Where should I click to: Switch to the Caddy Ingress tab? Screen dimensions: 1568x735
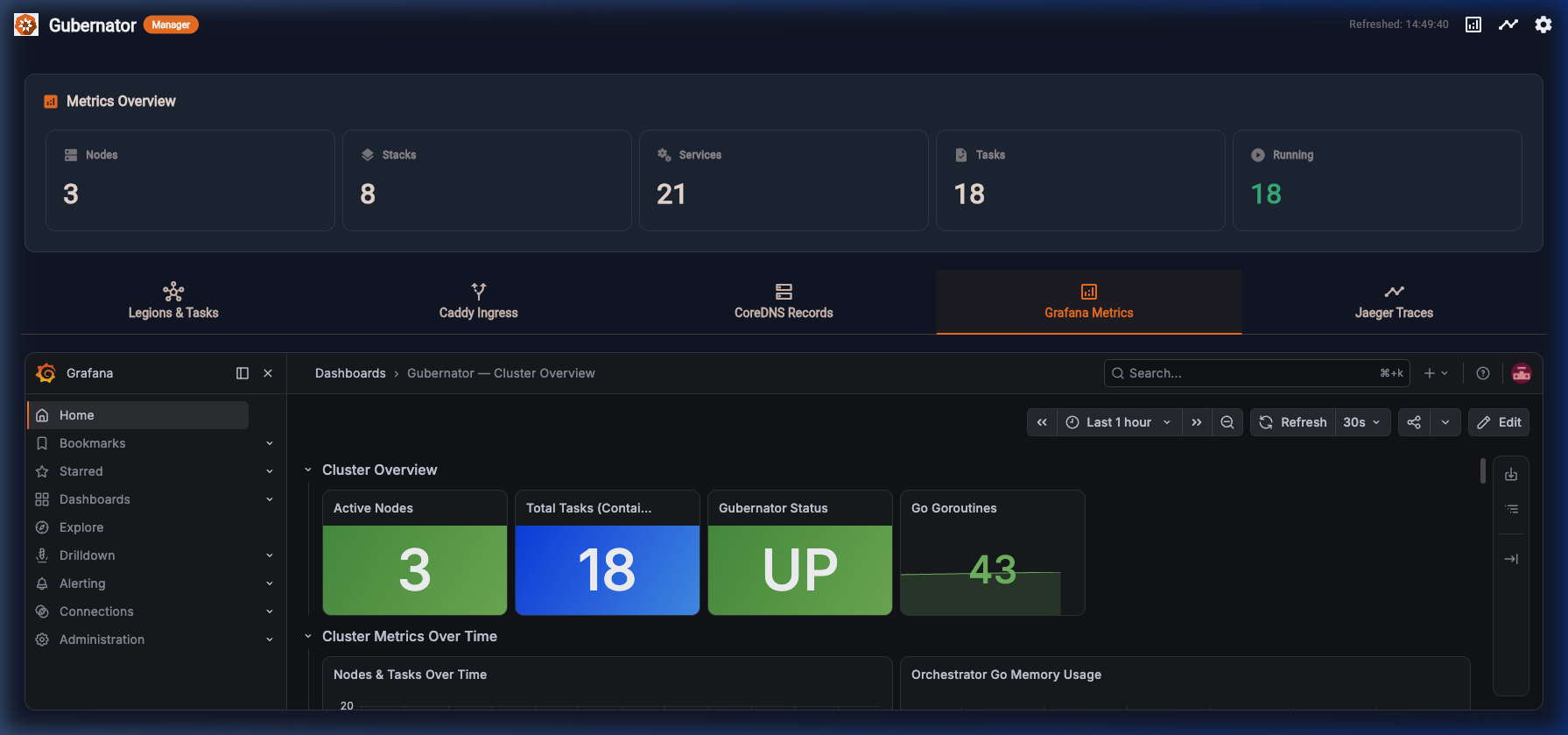coord(479,302)
